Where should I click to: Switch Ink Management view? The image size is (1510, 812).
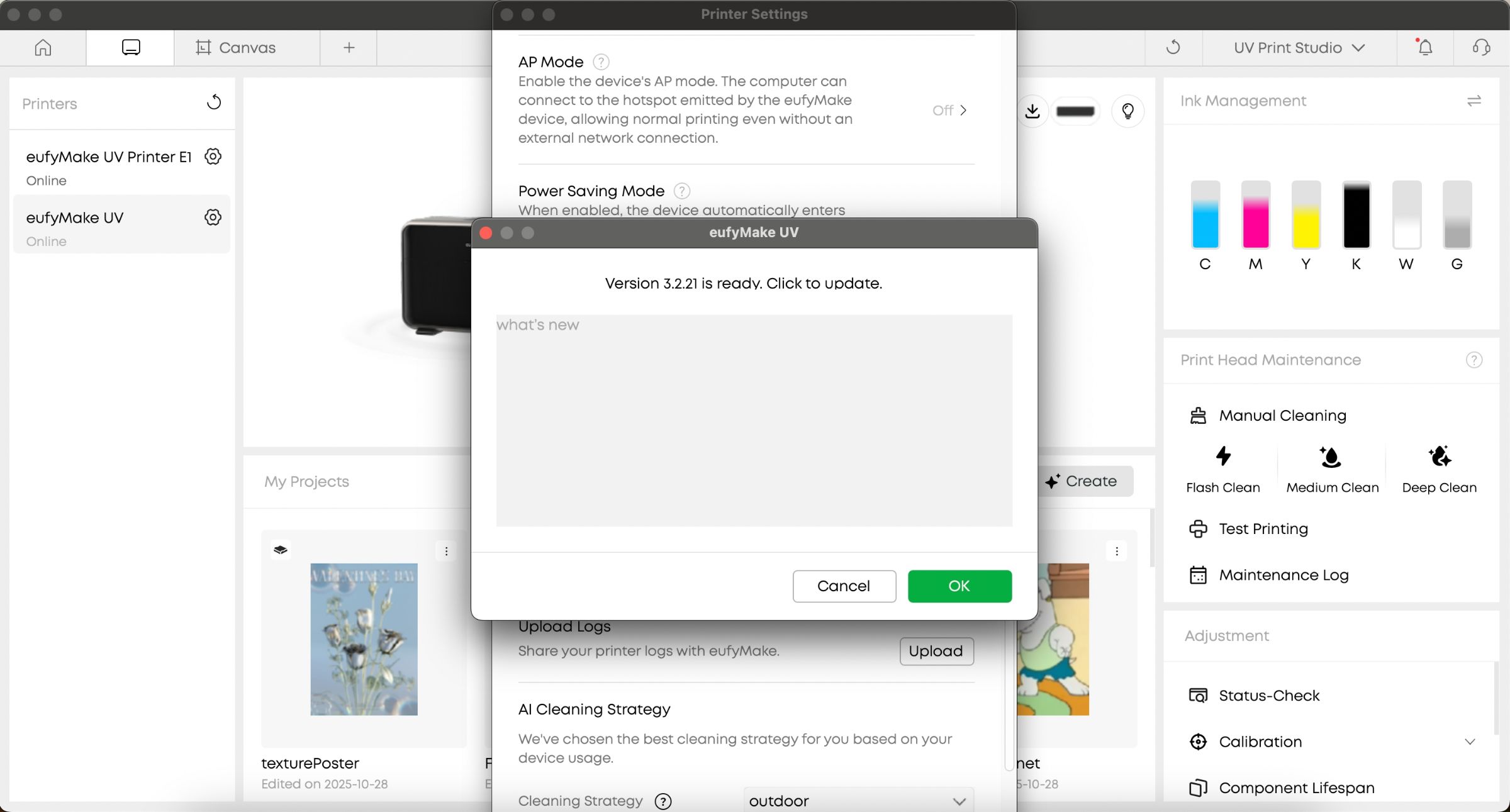(1474, 101)
